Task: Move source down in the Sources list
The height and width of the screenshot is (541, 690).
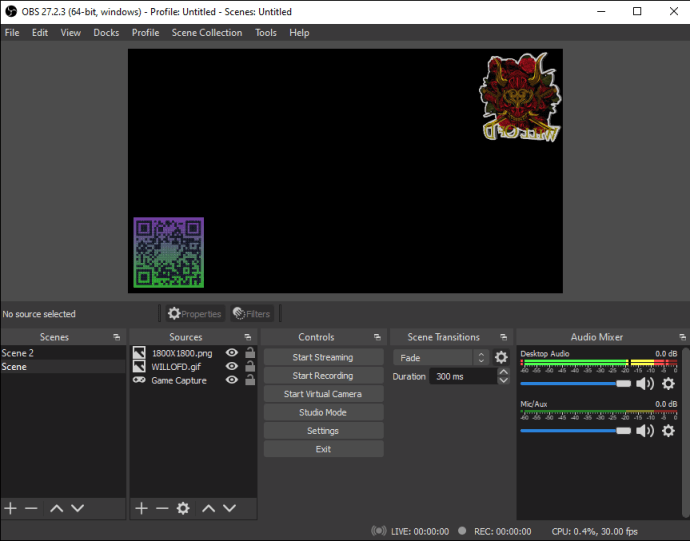Action: pyautogui.click(x=229, y=508)
